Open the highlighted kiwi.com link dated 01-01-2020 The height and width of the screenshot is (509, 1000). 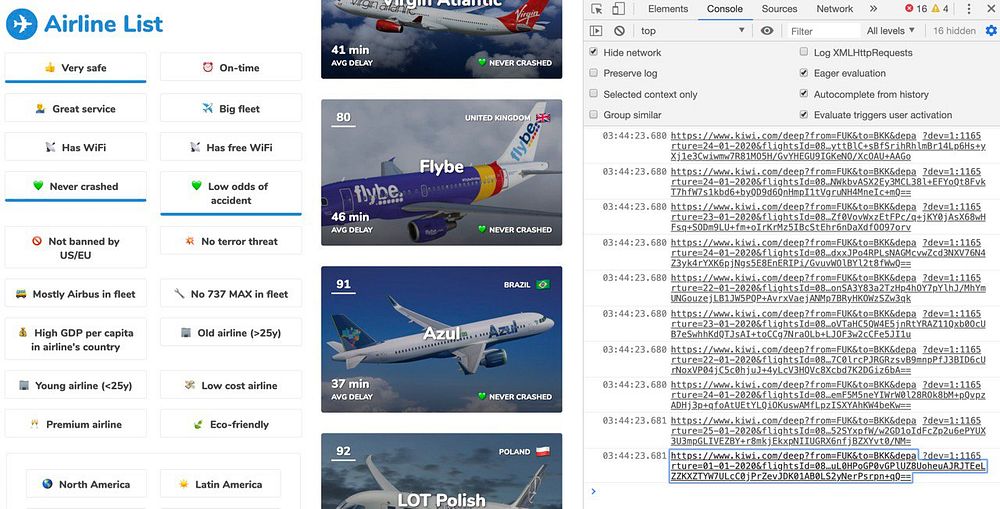[828, 466]
